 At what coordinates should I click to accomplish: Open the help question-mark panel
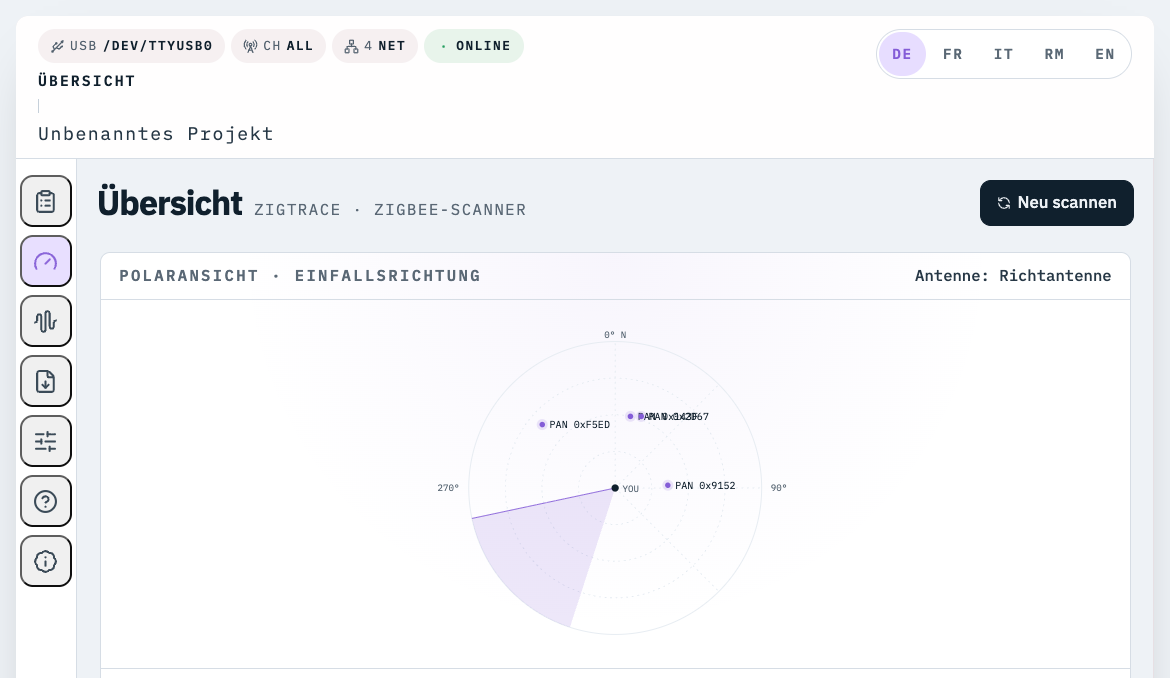click(x=46, y=501)
